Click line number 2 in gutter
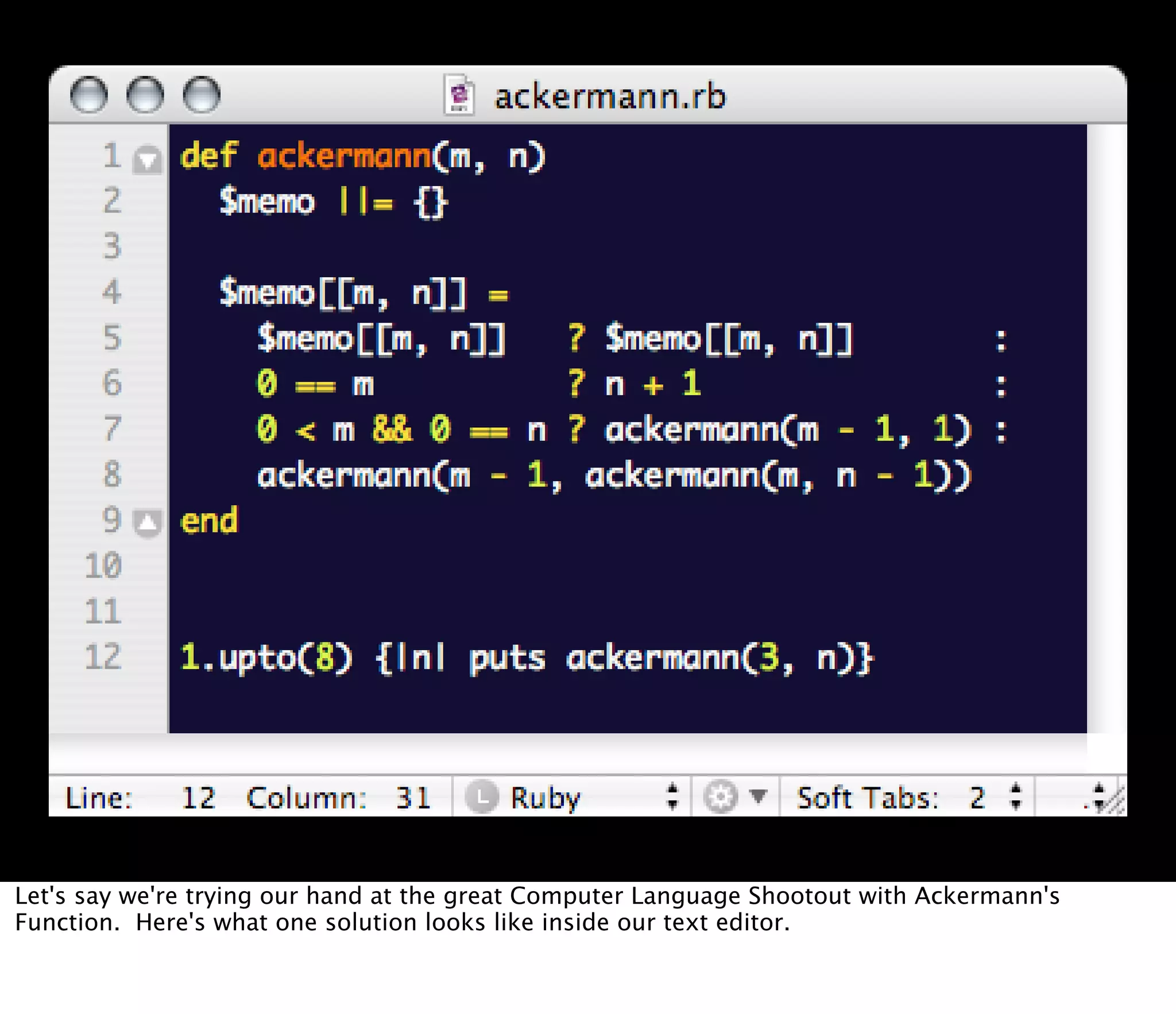The image size is (1176, 1014). point(113,201)
